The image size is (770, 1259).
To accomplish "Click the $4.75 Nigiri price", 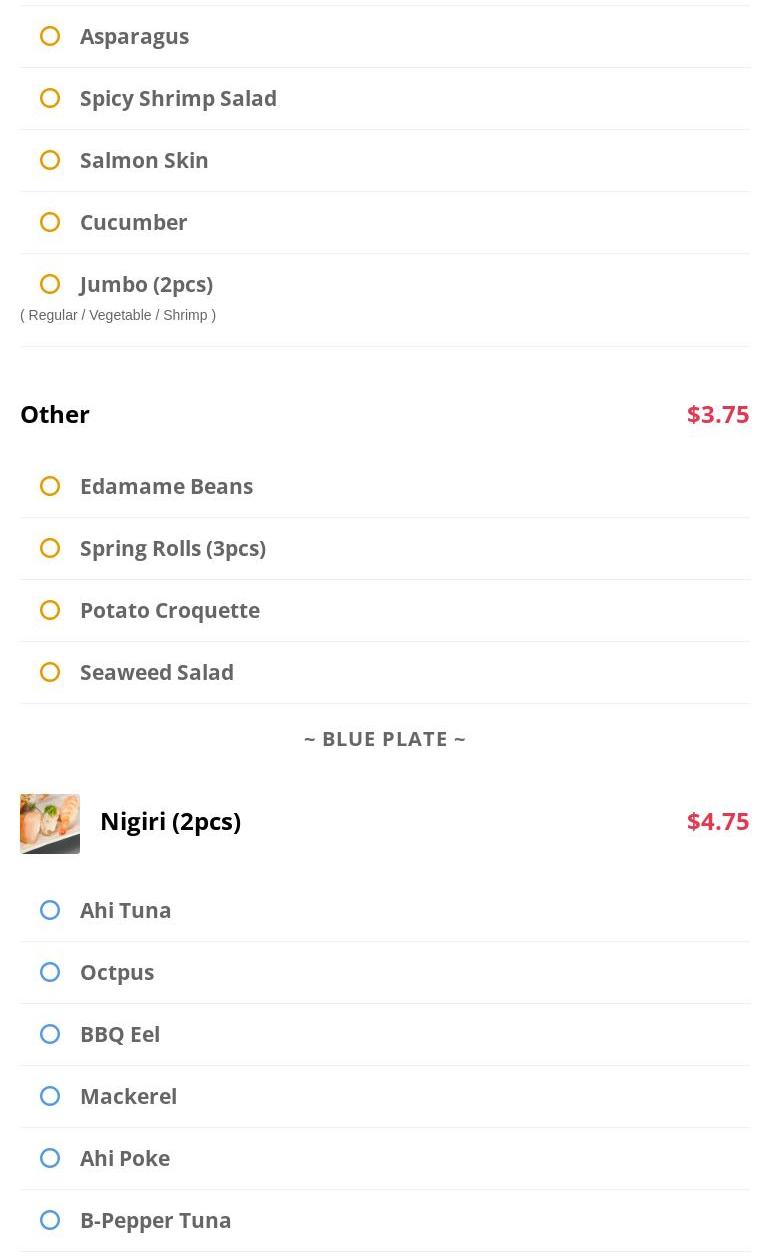I will 717,821.
